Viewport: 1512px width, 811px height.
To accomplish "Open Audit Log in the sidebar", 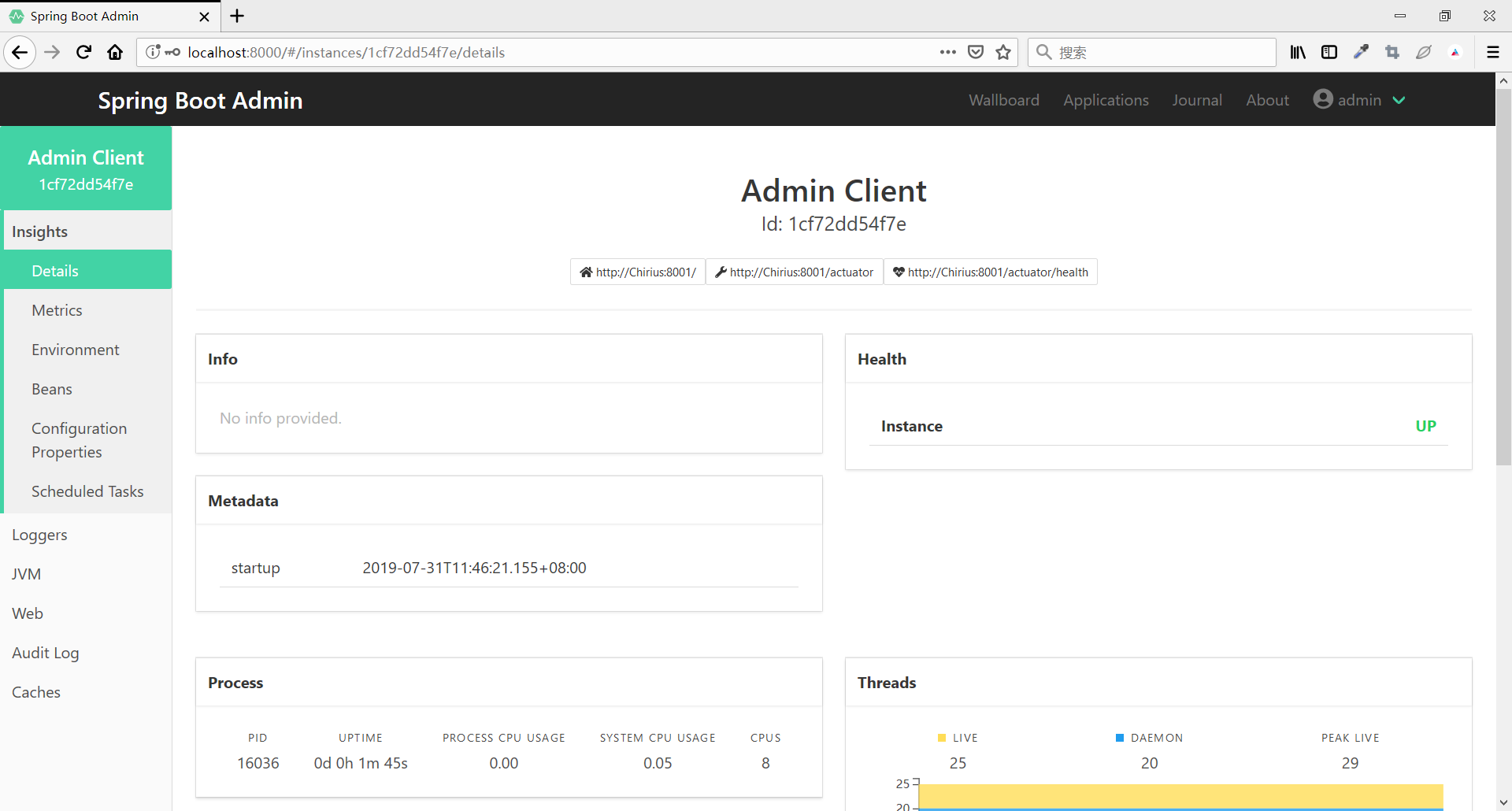I will click(86, 653).
